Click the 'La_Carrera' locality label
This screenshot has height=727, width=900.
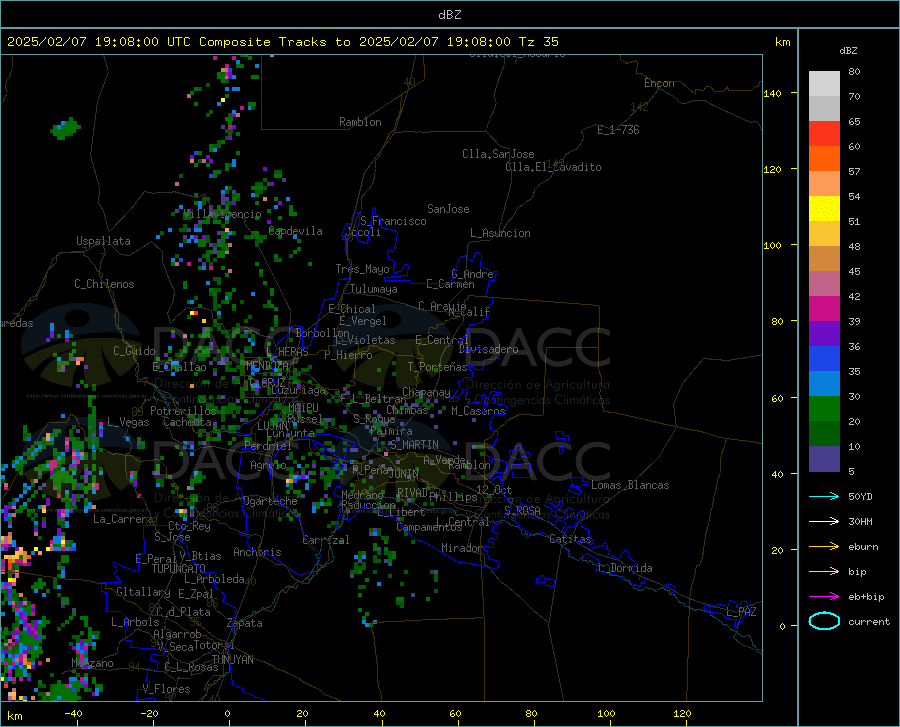(x=123, y=519)
